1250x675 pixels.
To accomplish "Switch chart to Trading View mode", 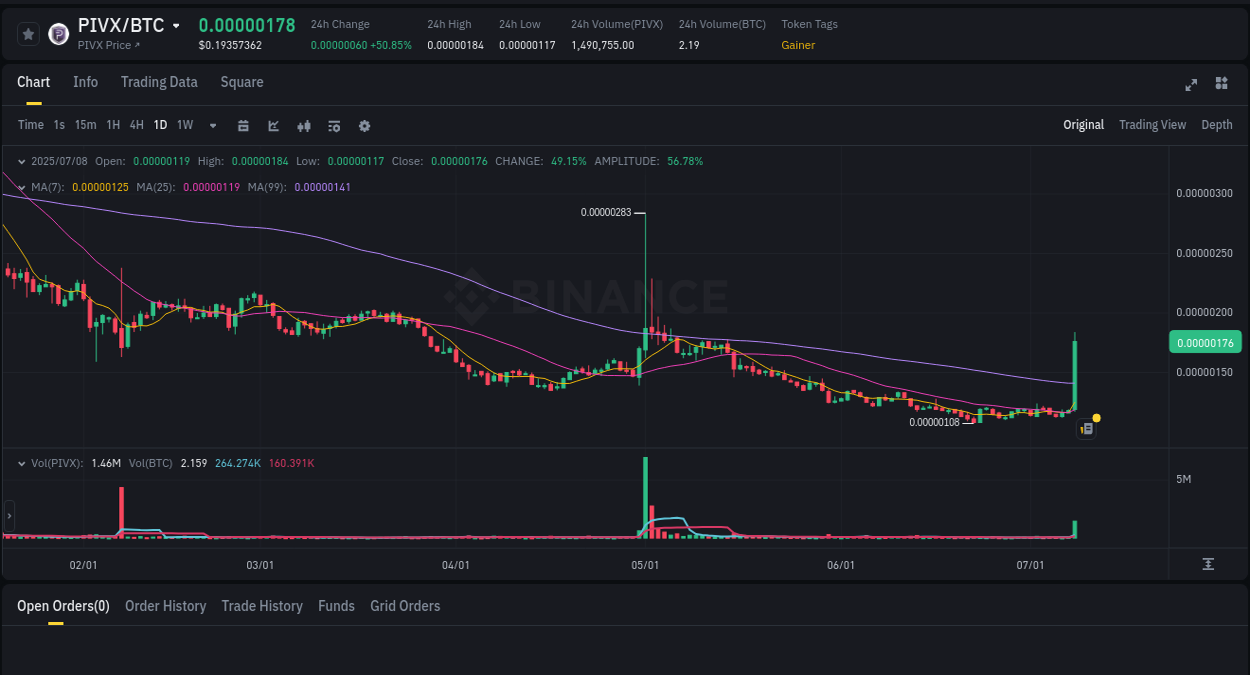I will click(1152, 125).
